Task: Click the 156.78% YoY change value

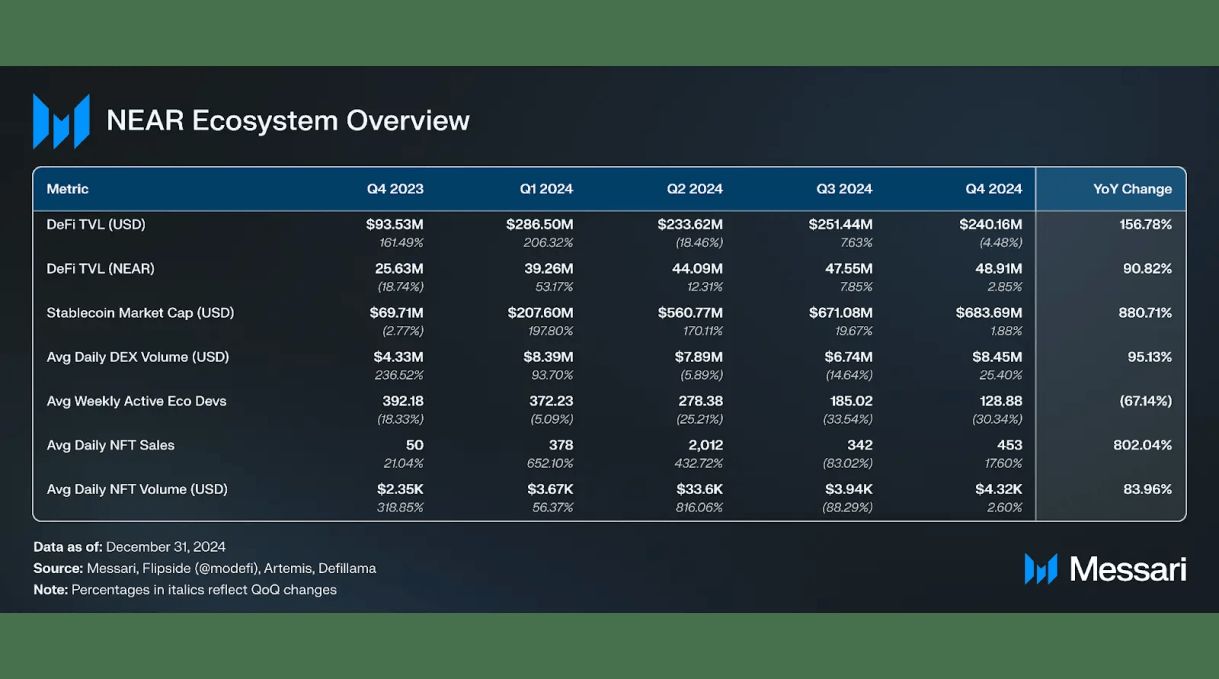Action: [1146, 225]
